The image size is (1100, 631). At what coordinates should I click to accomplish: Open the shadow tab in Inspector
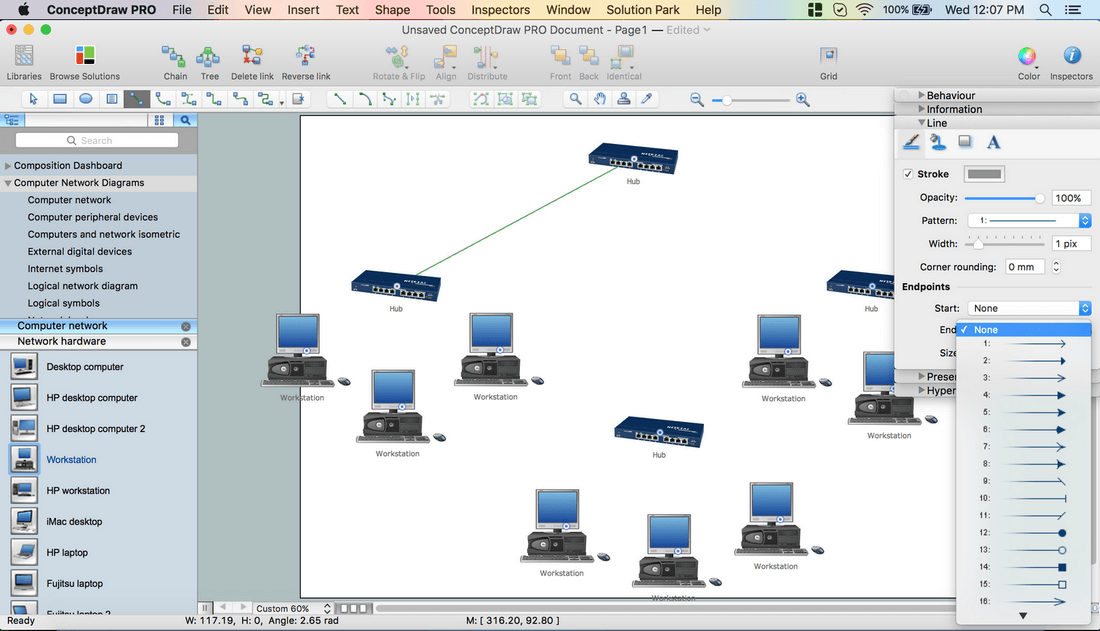coord(965,142)
